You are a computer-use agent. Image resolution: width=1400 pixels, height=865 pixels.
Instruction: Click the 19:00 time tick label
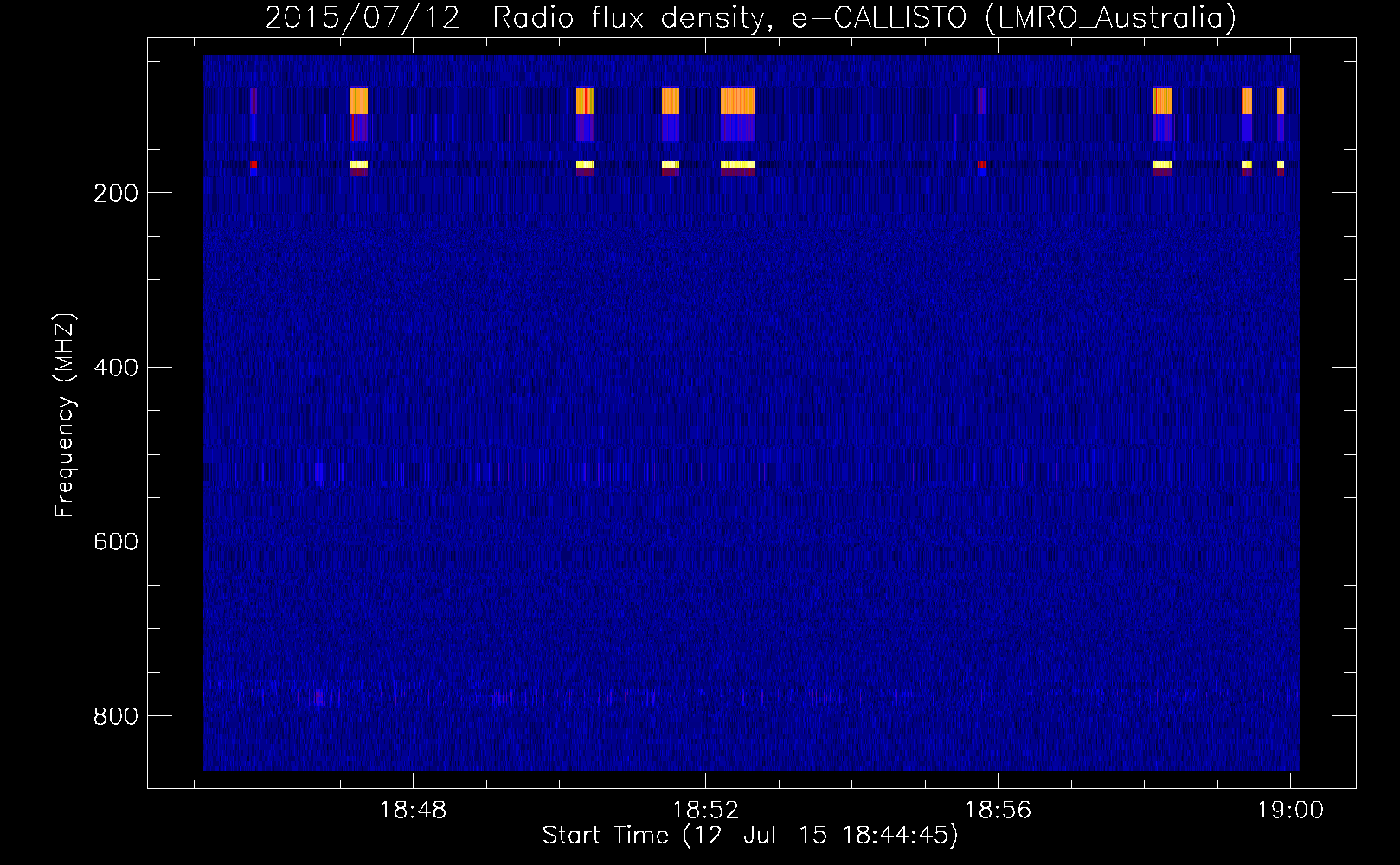(1290, 811)
